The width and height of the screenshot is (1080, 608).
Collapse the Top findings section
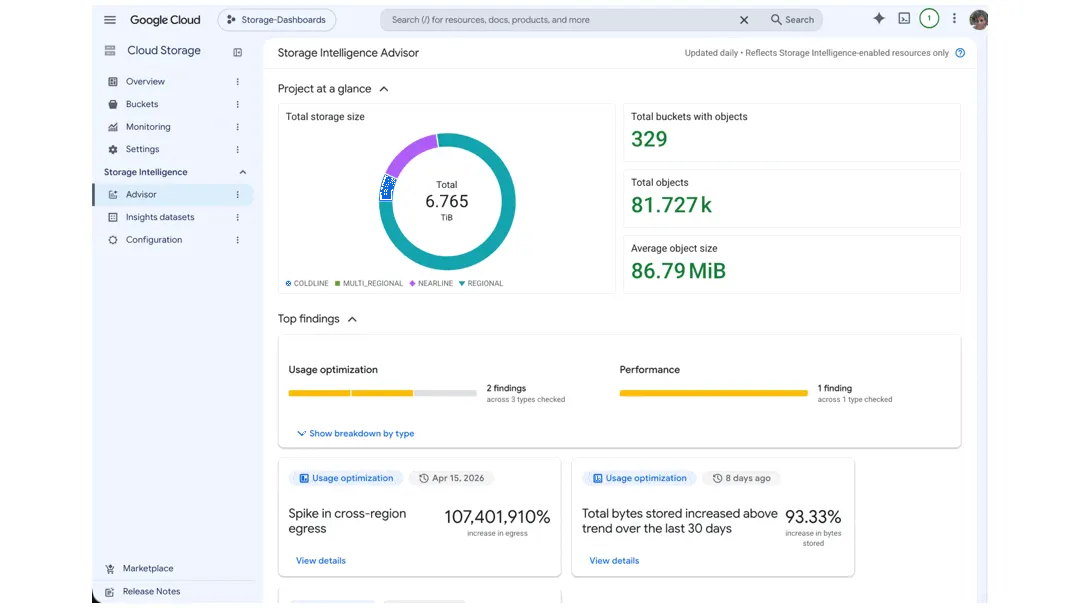click(x=352, y=319)
